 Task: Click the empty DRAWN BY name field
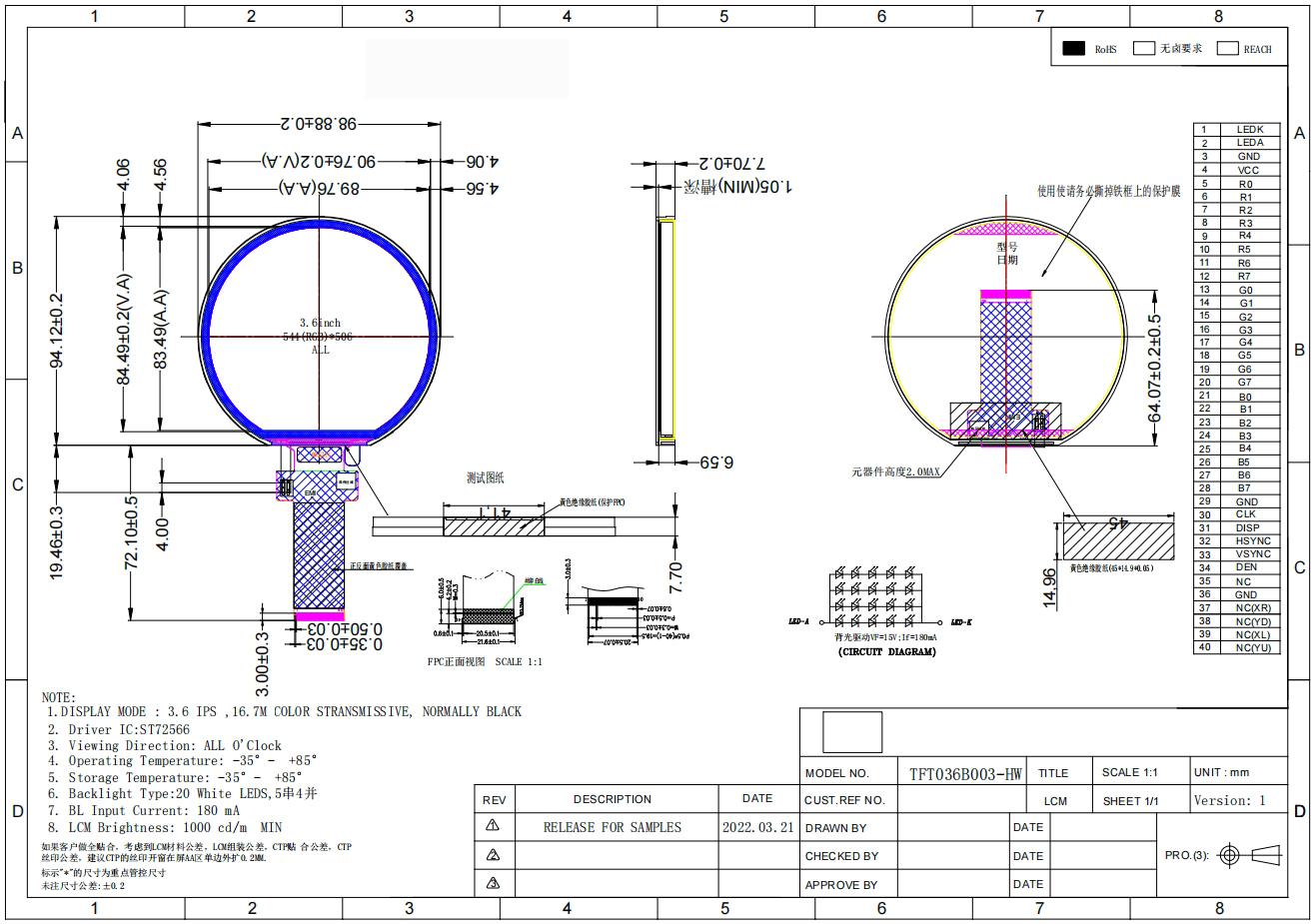[952, 827]
